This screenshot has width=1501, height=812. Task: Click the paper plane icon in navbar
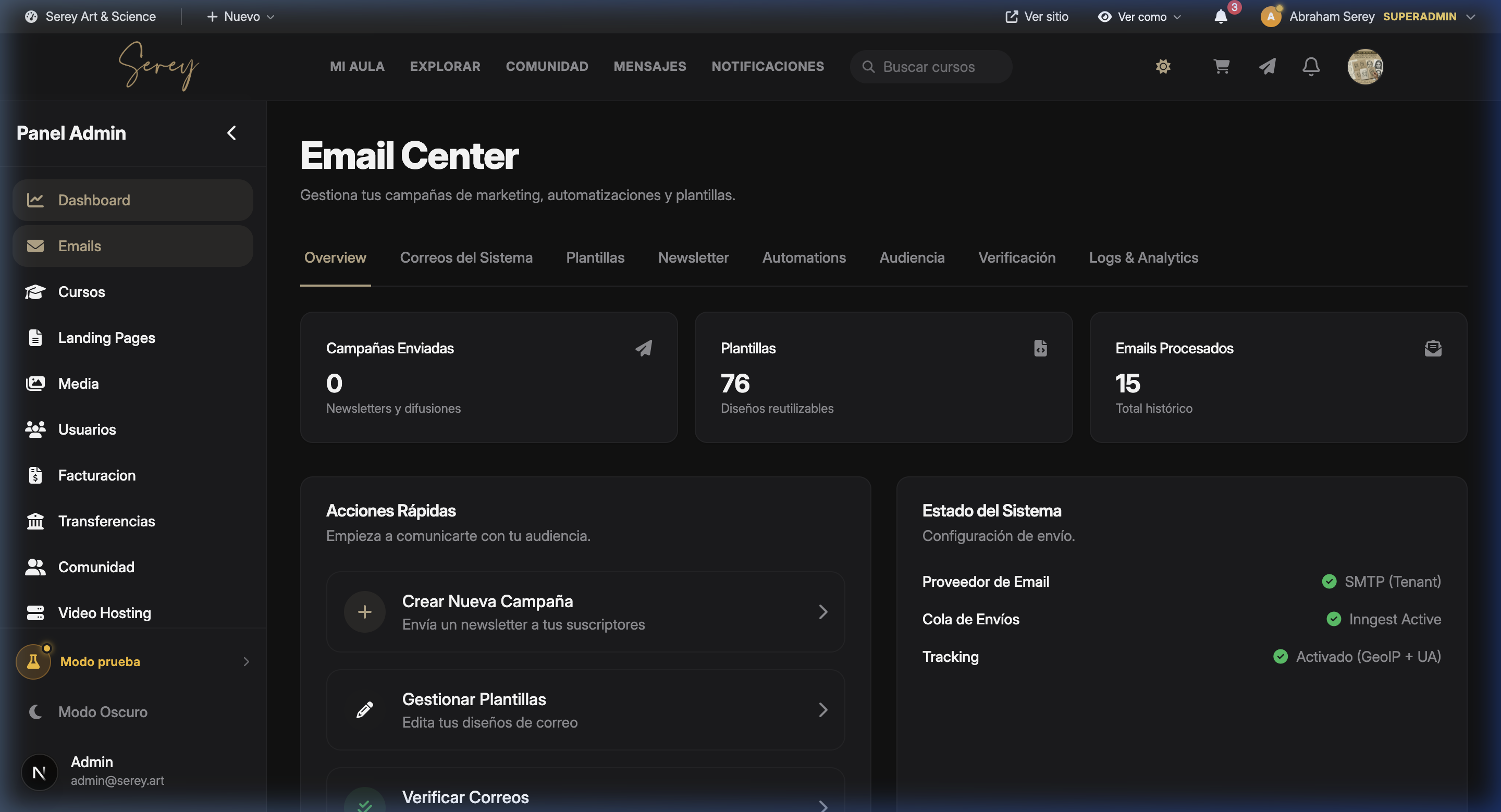pyautogui.click(x=1267, y=66)
